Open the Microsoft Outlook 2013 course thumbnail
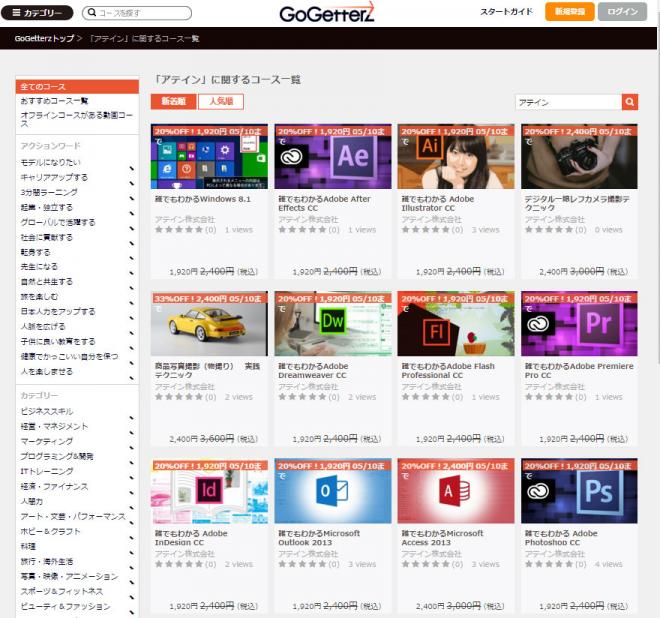The height and width of the screenshot is (618, 660). click(333, 491)
